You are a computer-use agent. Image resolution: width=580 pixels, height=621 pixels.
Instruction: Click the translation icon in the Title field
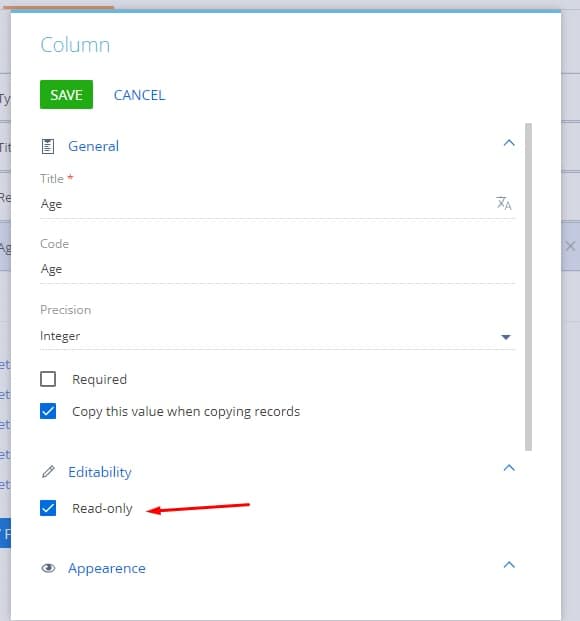coord(504,204)
